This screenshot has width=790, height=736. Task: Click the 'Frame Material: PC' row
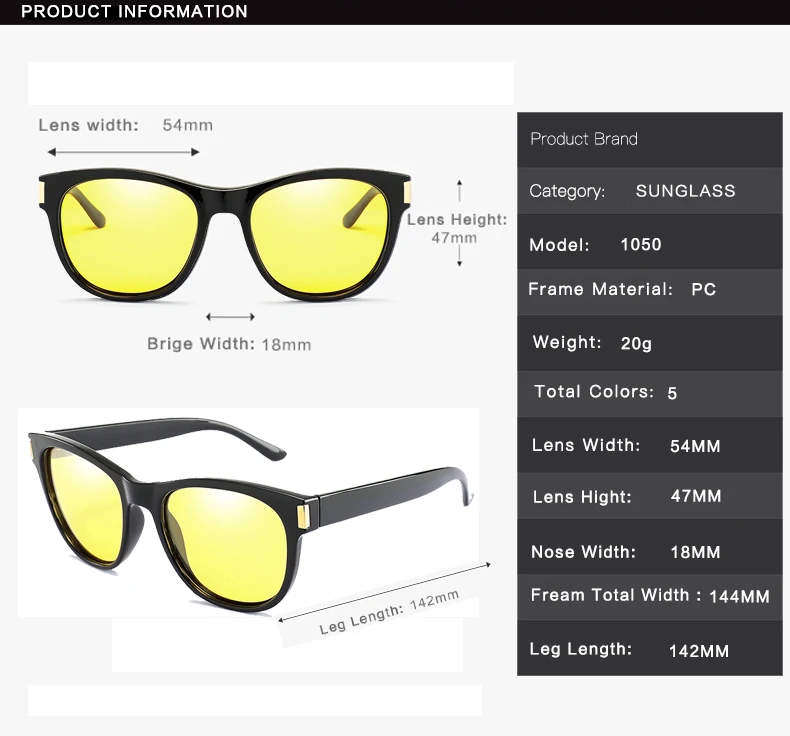pos(649,292)
